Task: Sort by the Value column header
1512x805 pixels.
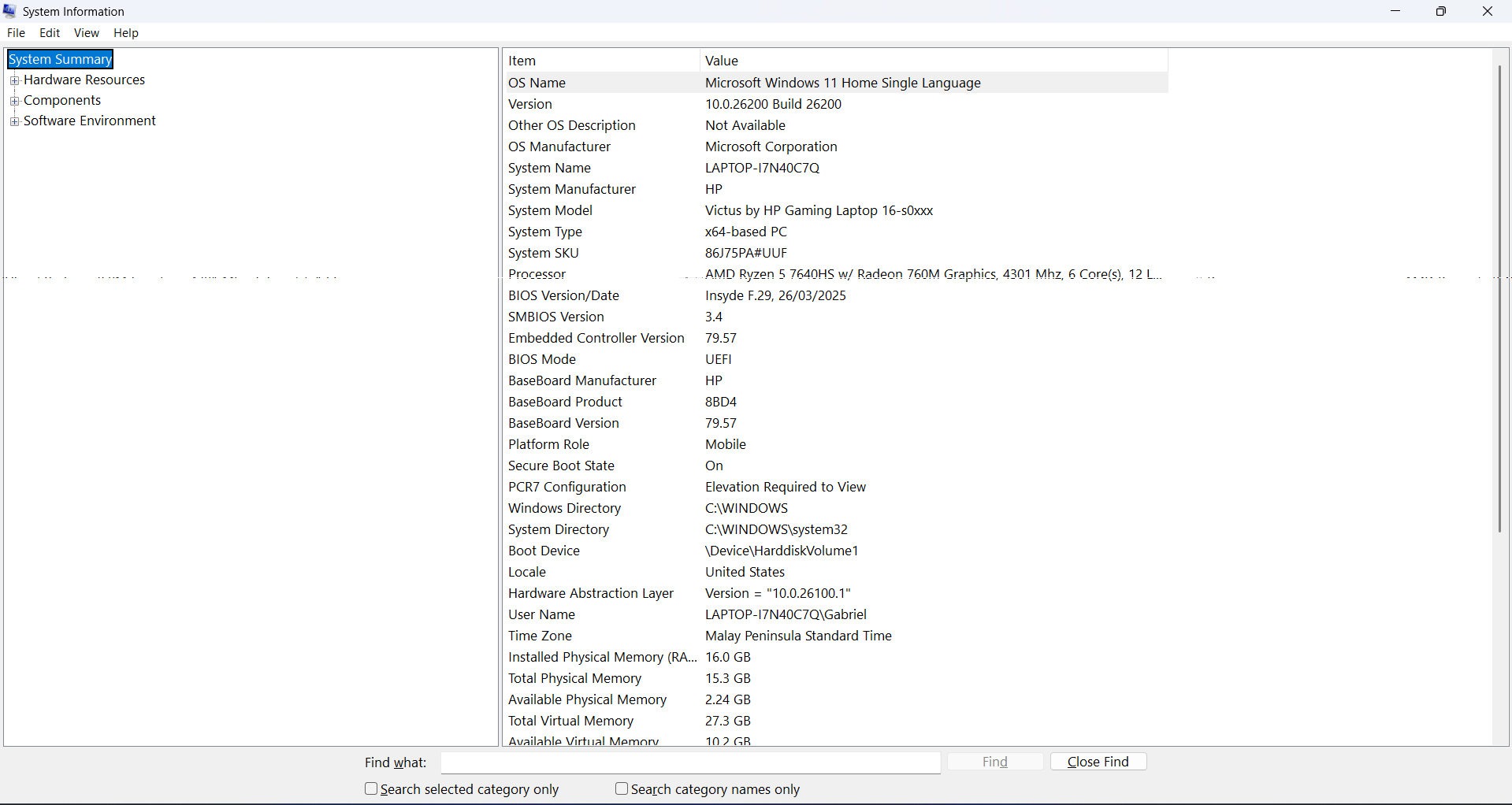Action: point(934,61)
